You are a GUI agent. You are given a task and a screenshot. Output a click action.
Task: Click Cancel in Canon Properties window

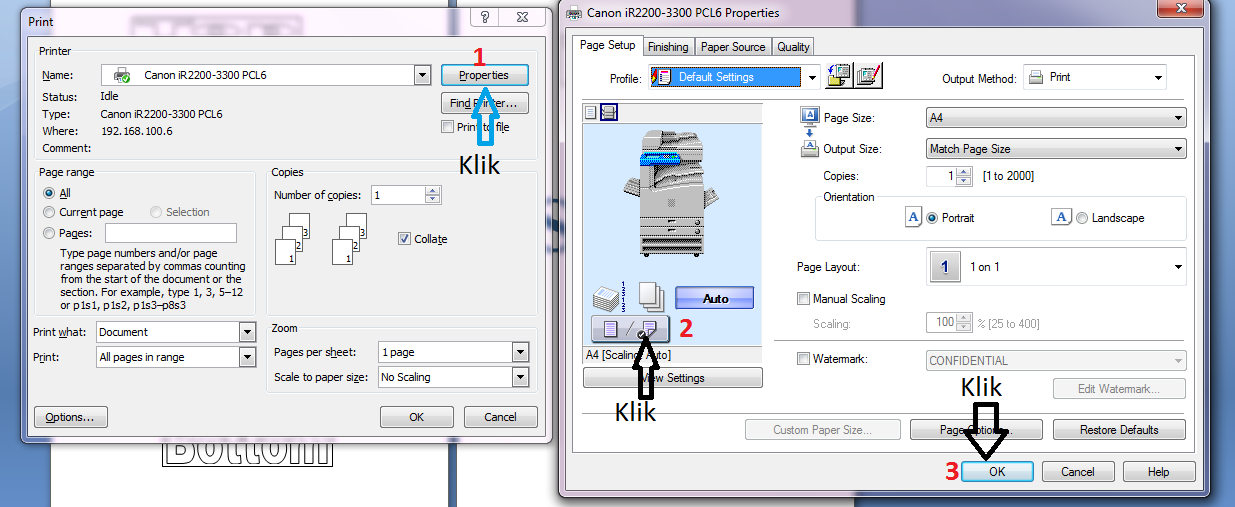1078,472
